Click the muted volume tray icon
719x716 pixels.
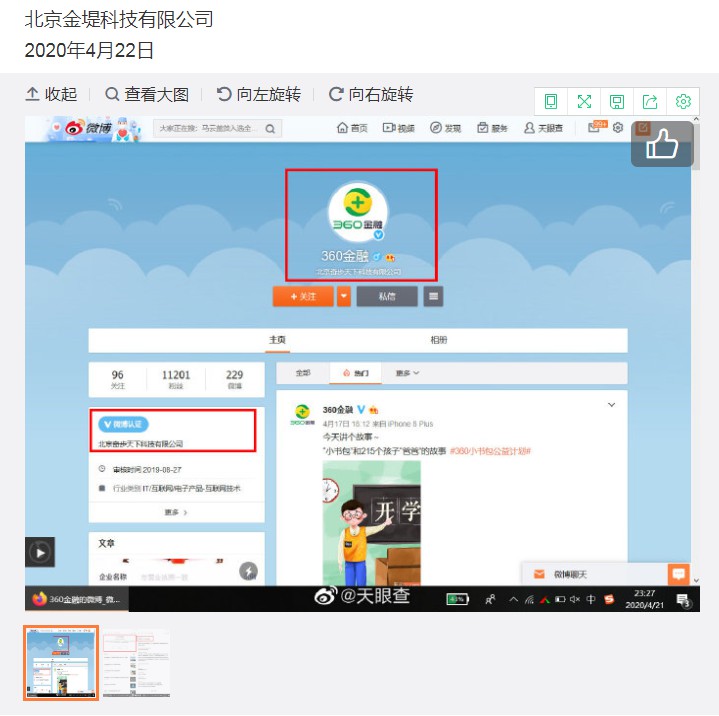click(x=575, y=599)
